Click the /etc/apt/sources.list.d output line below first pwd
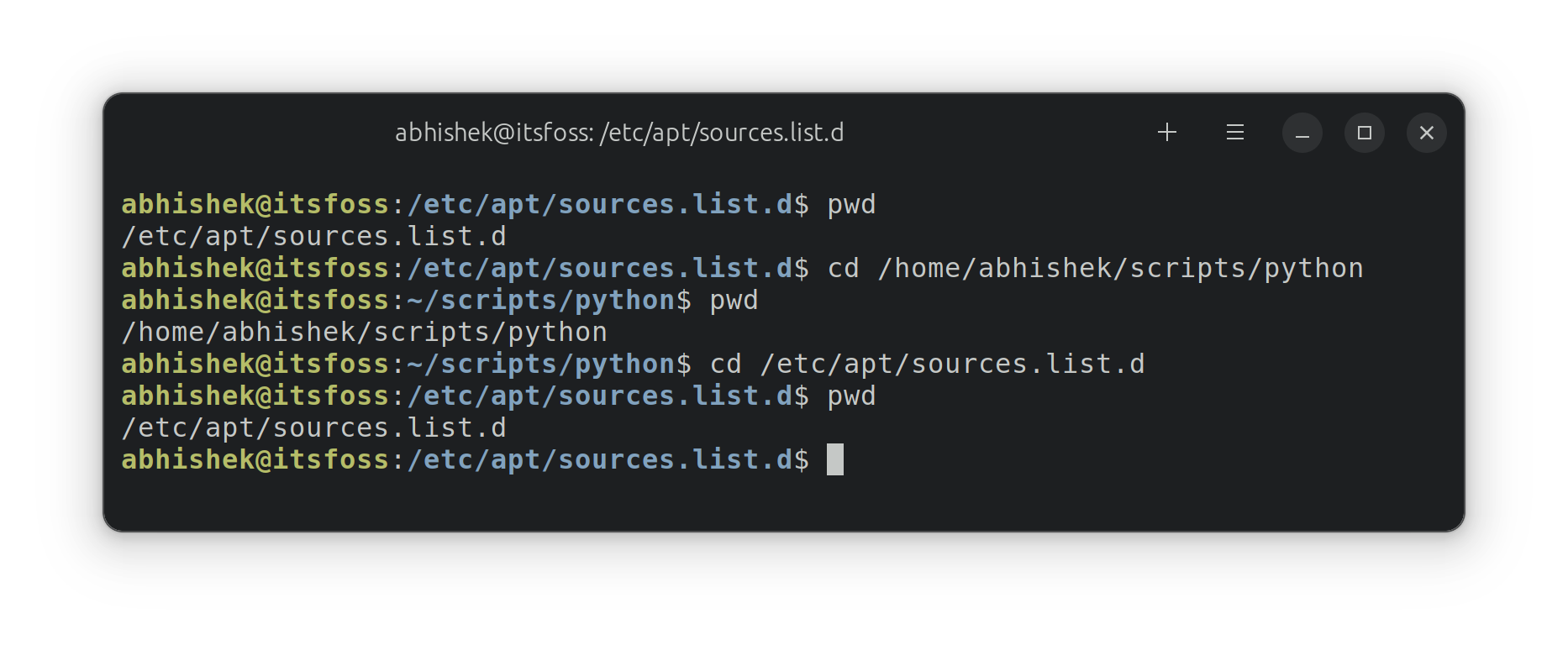Screen dimensions: 1568x645 click(x=313, y=236)
